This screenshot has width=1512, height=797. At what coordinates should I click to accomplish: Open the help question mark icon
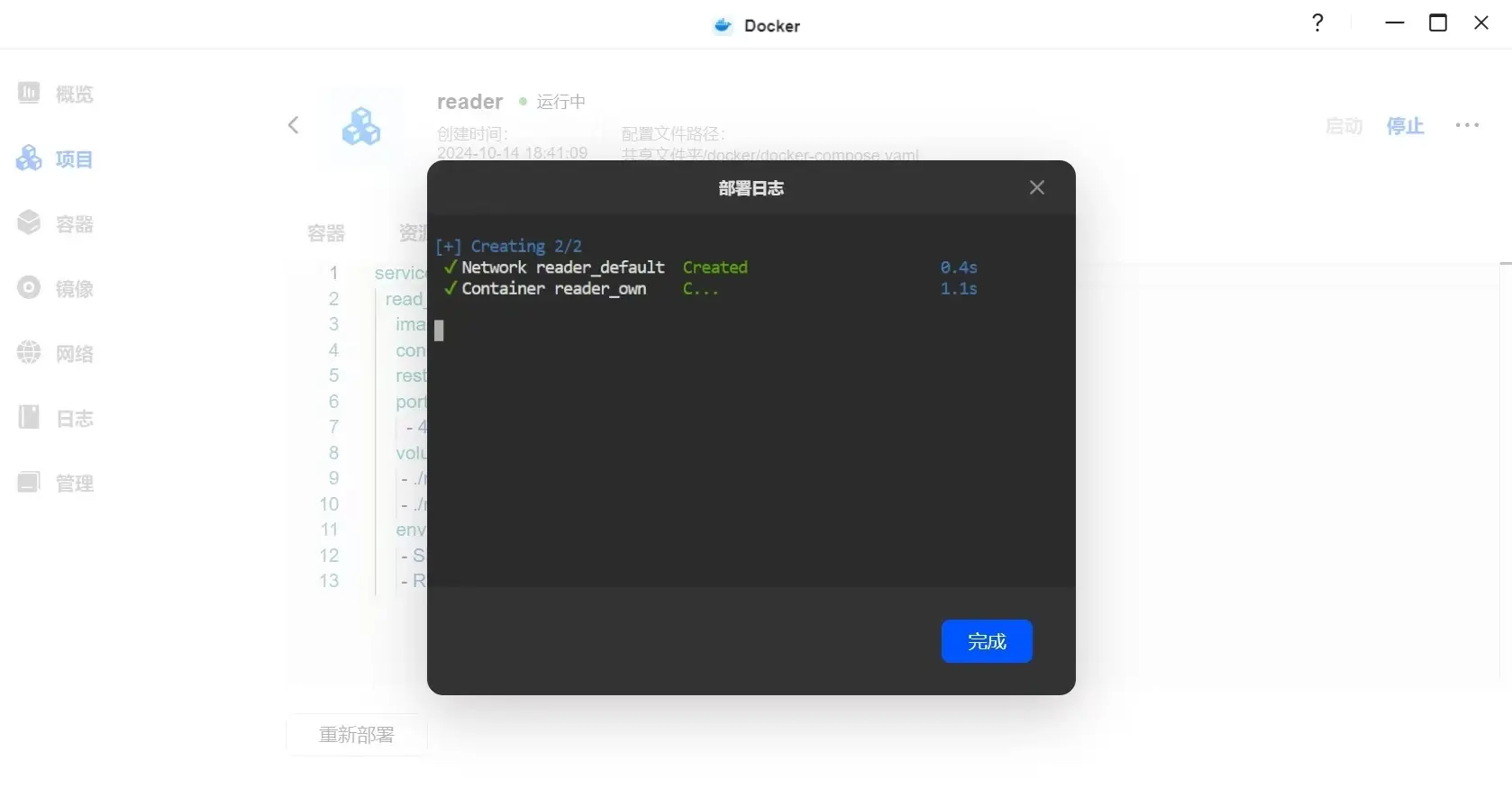1317,23
